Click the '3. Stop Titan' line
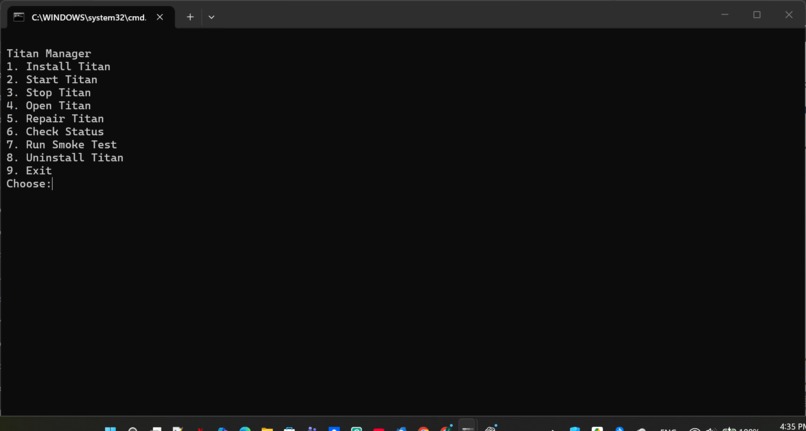The width and height of the screenshot is (806, 431). 49,93
